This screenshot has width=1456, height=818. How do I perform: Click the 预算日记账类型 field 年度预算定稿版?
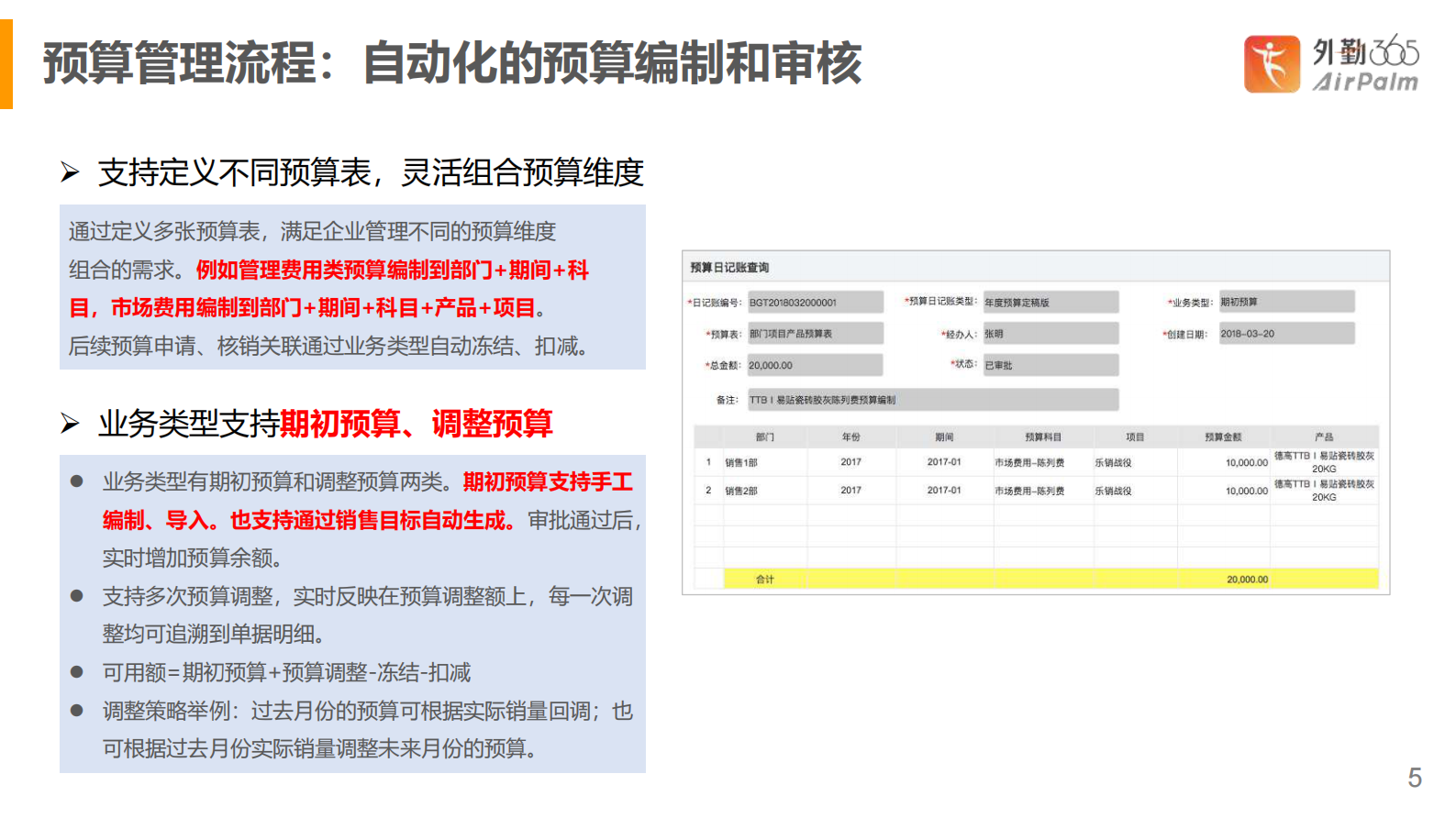pyautogui.click(x=1050, y=302)
